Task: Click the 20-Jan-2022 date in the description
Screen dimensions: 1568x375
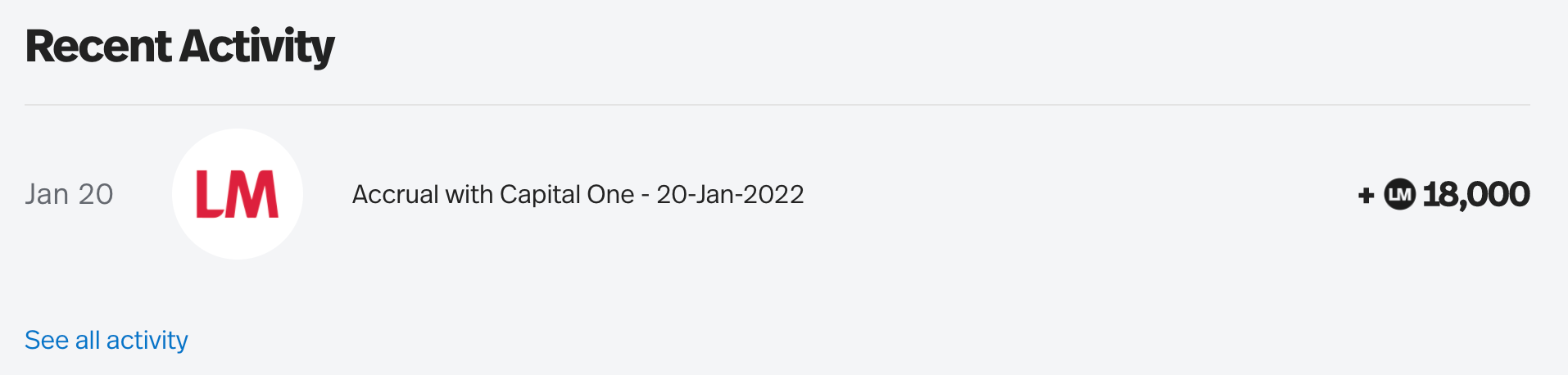Action: (730, 194)
